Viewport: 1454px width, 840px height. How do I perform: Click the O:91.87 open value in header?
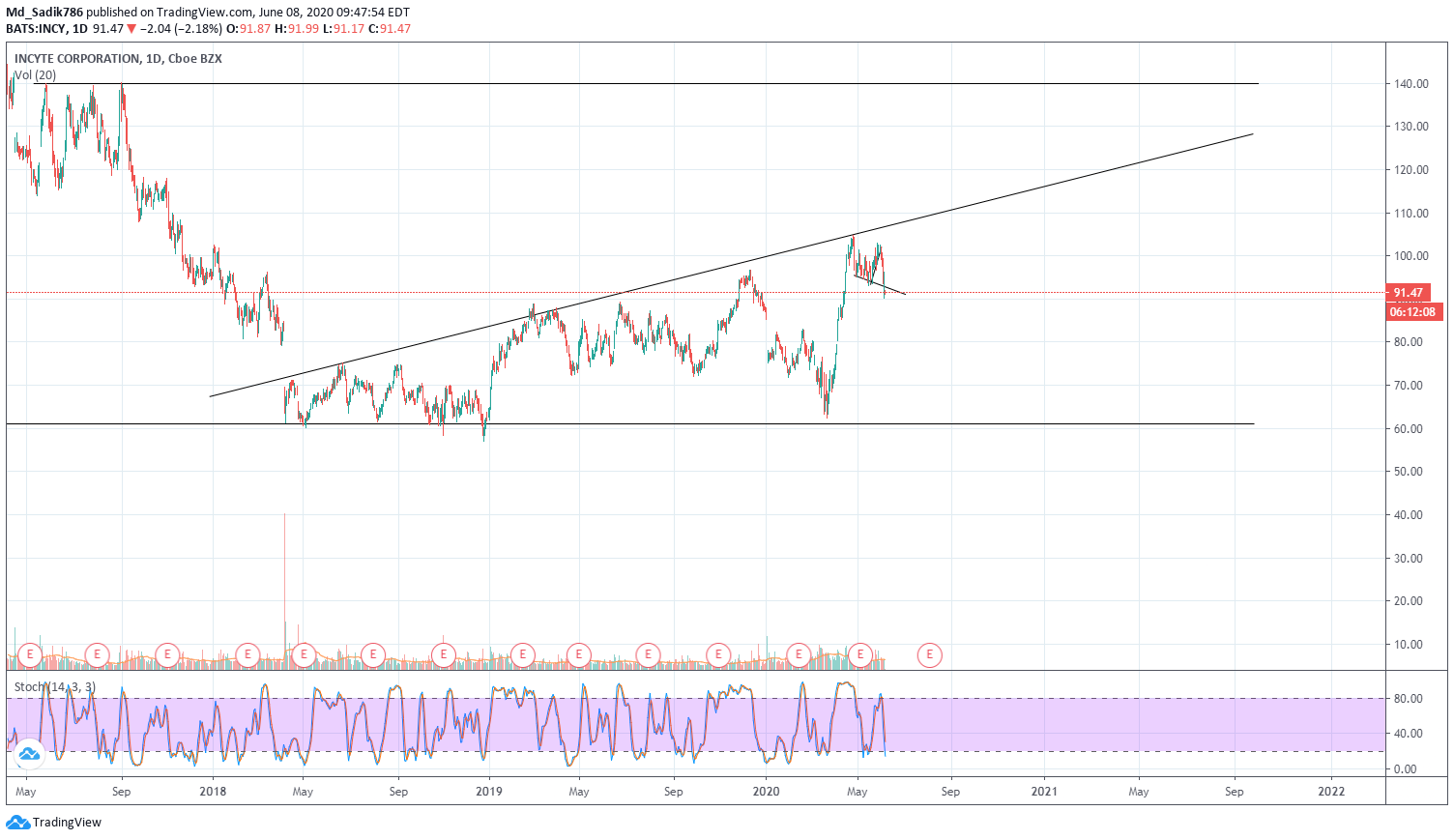[x=248, y=29]
